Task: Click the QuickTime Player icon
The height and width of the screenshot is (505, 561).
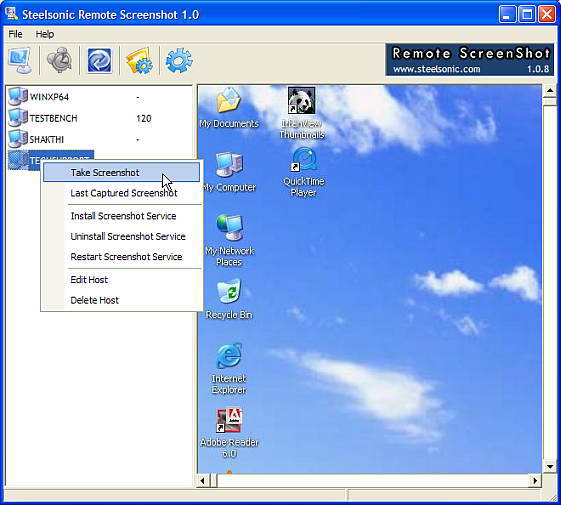Action: point(303,160)
